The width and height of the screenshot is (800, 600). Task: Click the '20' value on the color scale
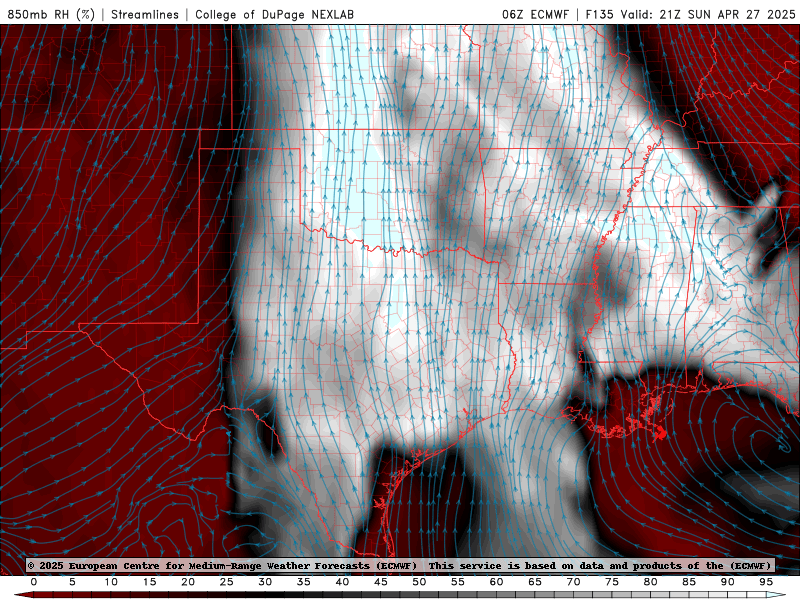tap(188, 582)
